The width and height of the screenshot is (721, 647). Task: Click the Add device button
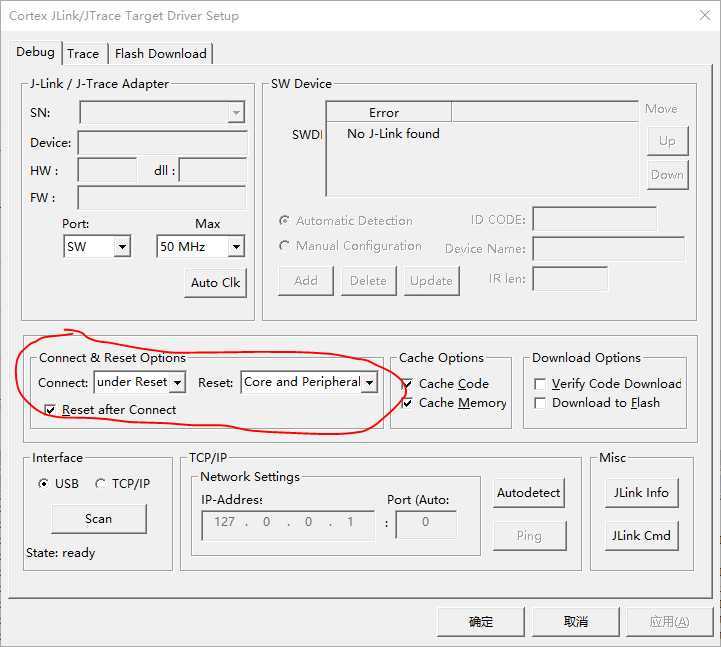(306, 281)
